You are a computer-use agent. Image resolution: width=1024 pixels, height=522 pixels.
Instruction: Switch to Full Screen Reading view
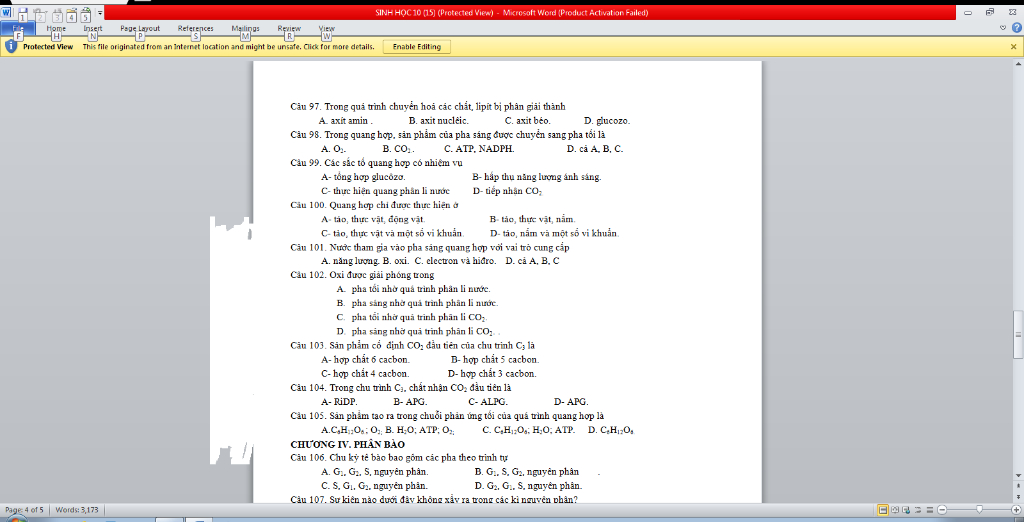pos(895,510)
